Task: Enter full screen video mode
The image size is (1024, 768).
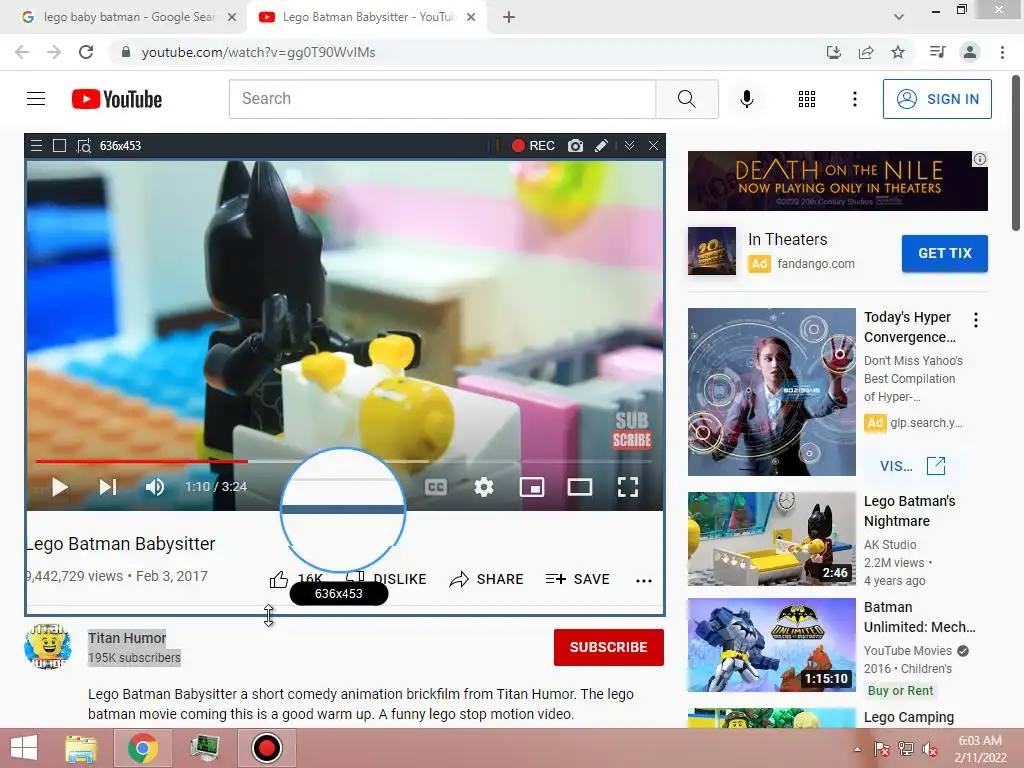Action: [628, 487]
